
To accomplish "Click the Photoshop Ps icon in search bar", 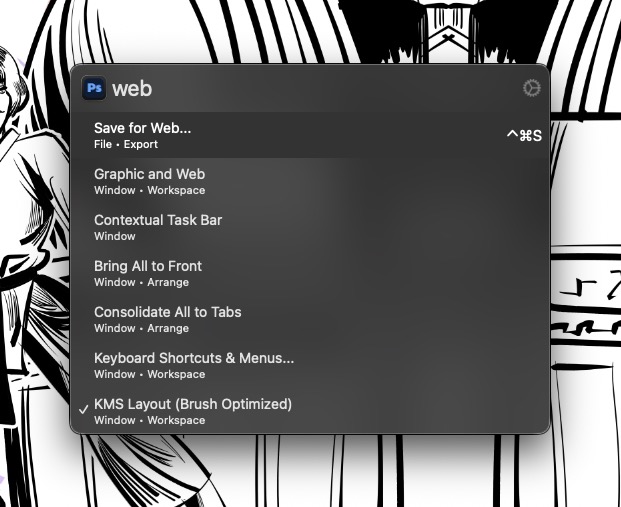I will [x=94, y=88].
